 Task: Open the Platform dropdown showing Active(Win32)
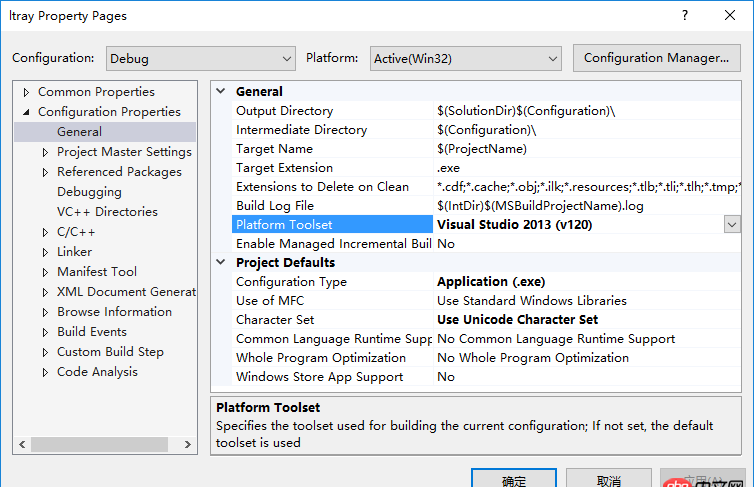pos(465,59)
